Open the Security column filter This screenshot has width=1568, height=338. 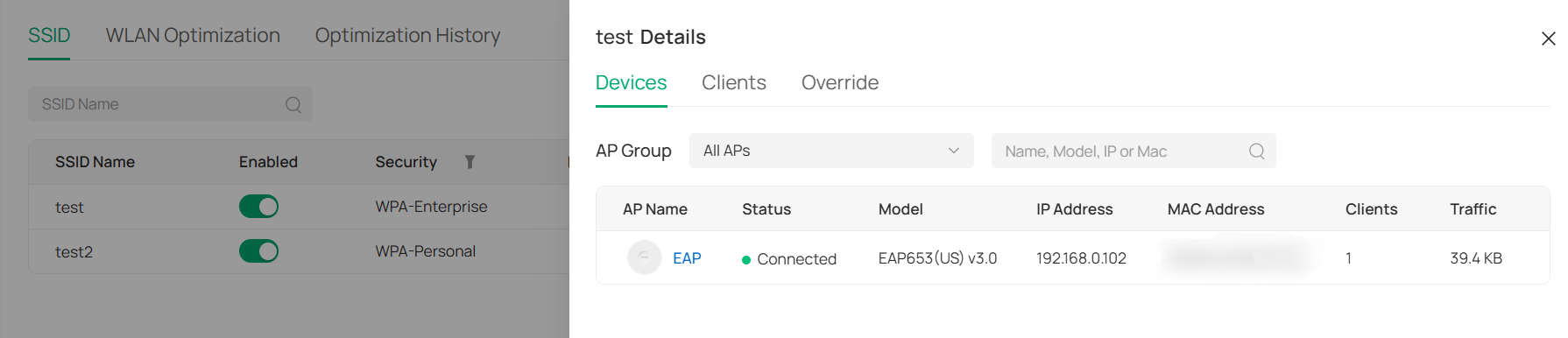[470, 161]
